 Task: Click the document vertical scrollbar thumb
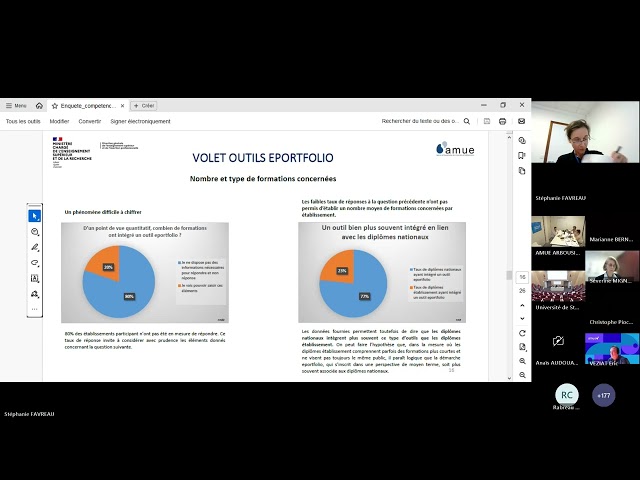point(509,276)
